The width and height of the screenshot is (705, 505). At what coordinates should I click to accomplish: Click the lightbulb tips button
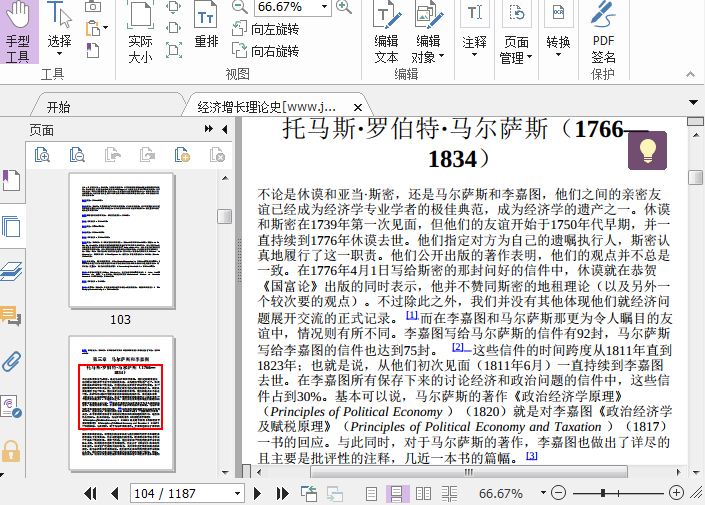647,150
